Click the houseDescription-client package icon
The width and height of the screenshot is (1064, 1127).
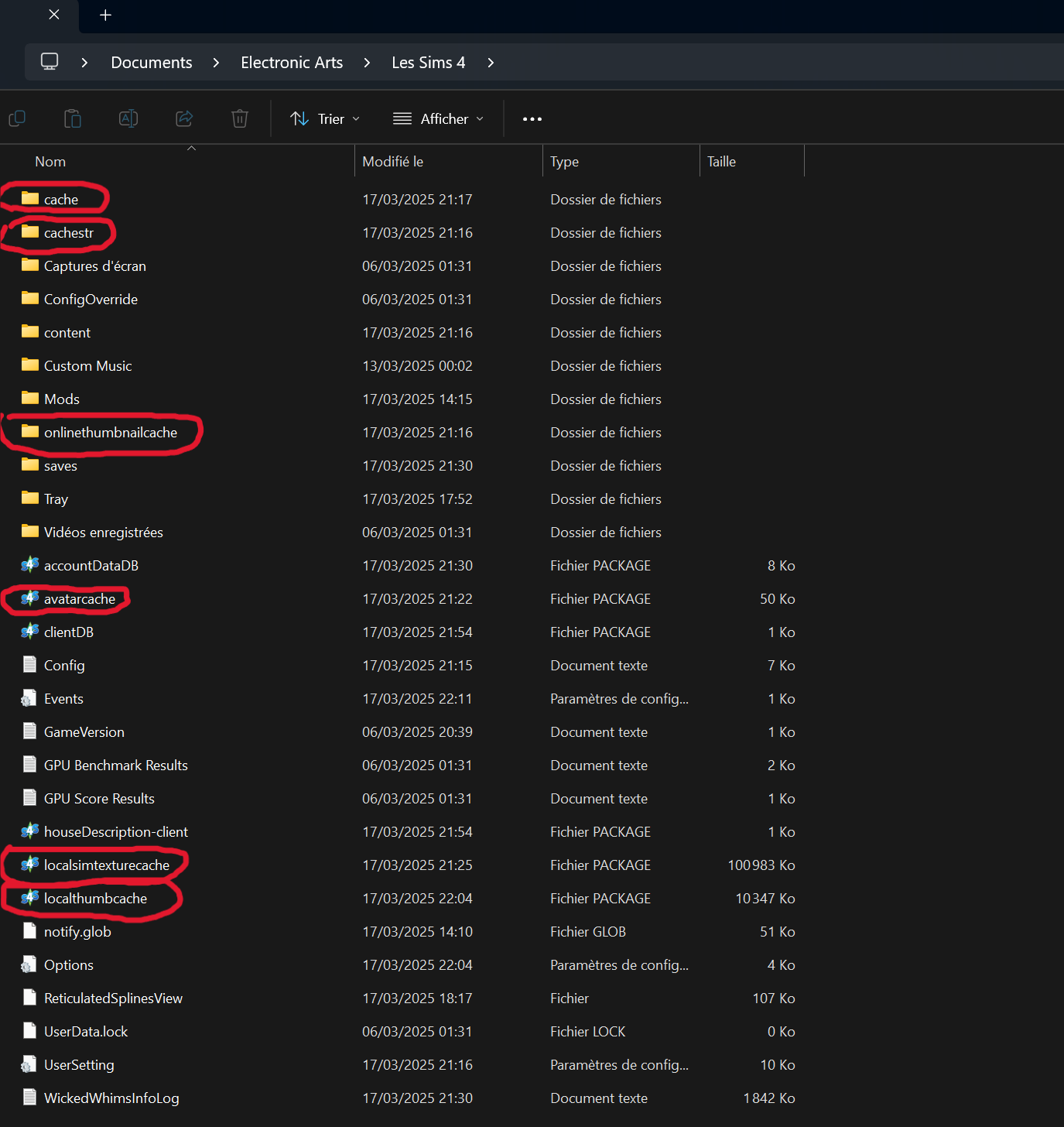(30, 831)
